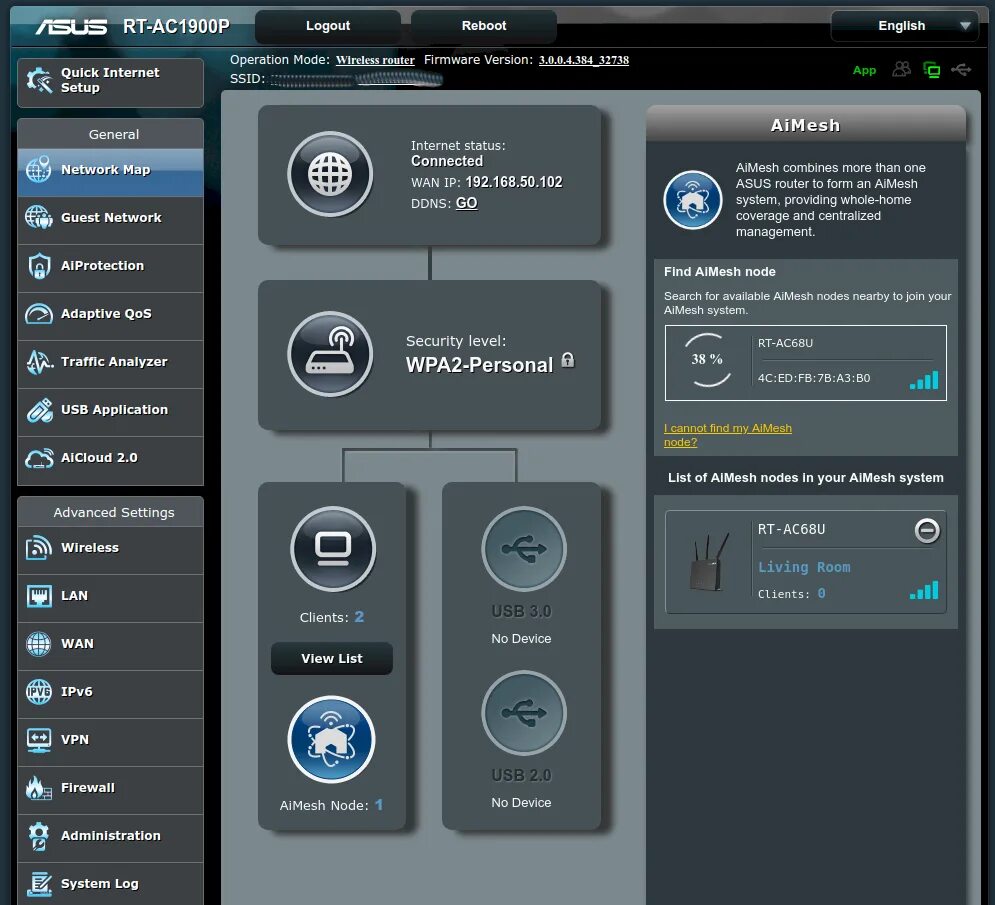The height and width of the screenshot is (905, 995).
Task: Click 'I cannot find my AiMesh node?' link
Action: pyautogui.click(x=728, y=435)
